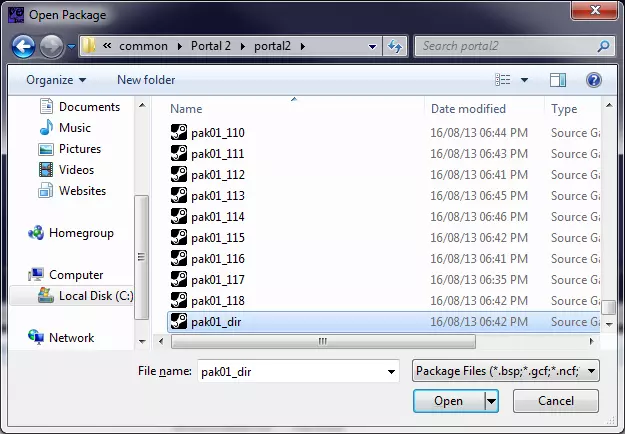Screen dimensions: 625x434
Task: Click the Steam icon of pak01_117
Action: (x=179, y=279)
